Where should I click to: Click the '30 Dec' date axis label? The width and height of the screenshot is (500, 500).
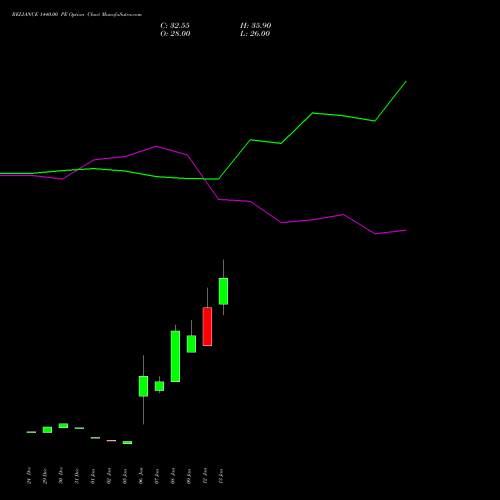pyautogui.click(x=61, y=476)
